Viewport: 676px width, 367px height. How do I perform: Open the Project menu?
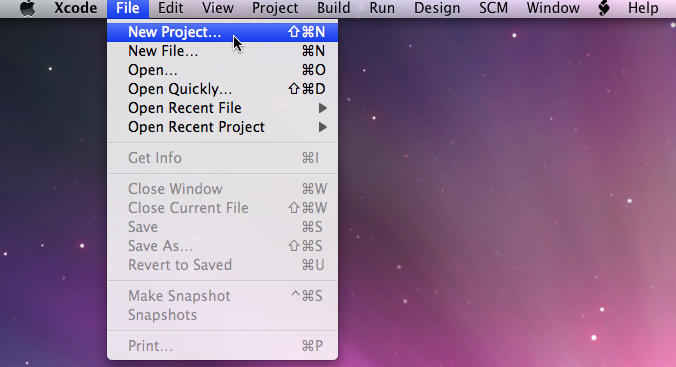(275, 8)
